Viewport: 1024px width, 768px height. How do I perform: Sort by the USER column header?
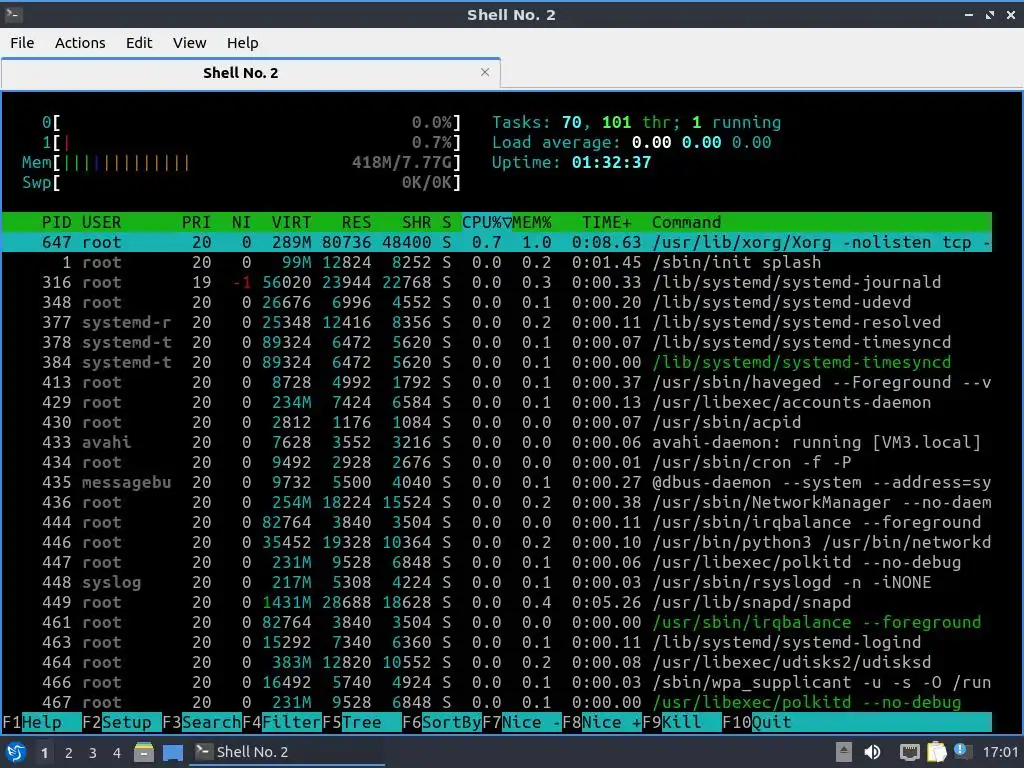101,222
